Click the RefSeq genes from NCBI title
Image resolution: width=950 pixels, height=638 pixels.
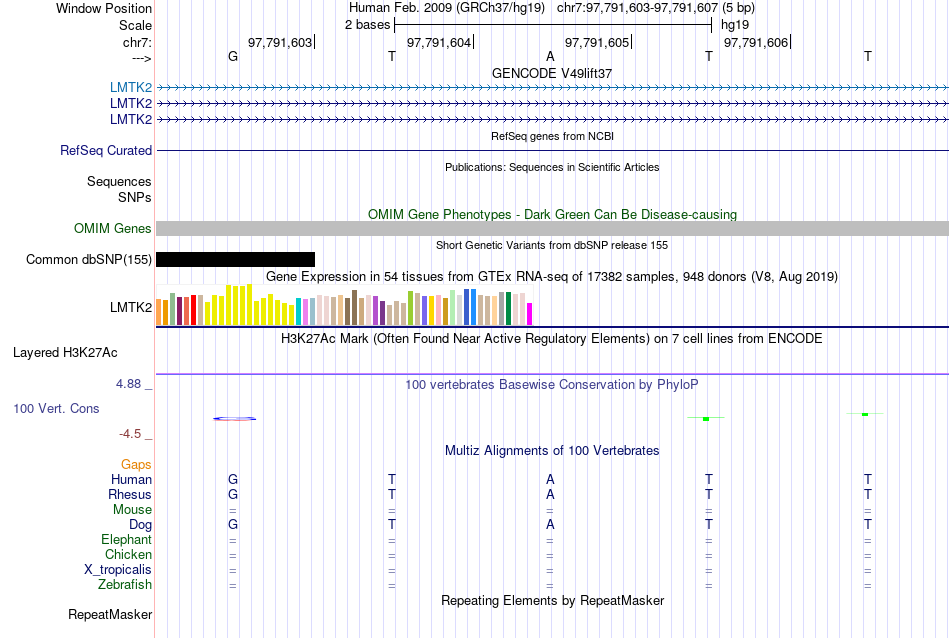click(x=553, y=136)
